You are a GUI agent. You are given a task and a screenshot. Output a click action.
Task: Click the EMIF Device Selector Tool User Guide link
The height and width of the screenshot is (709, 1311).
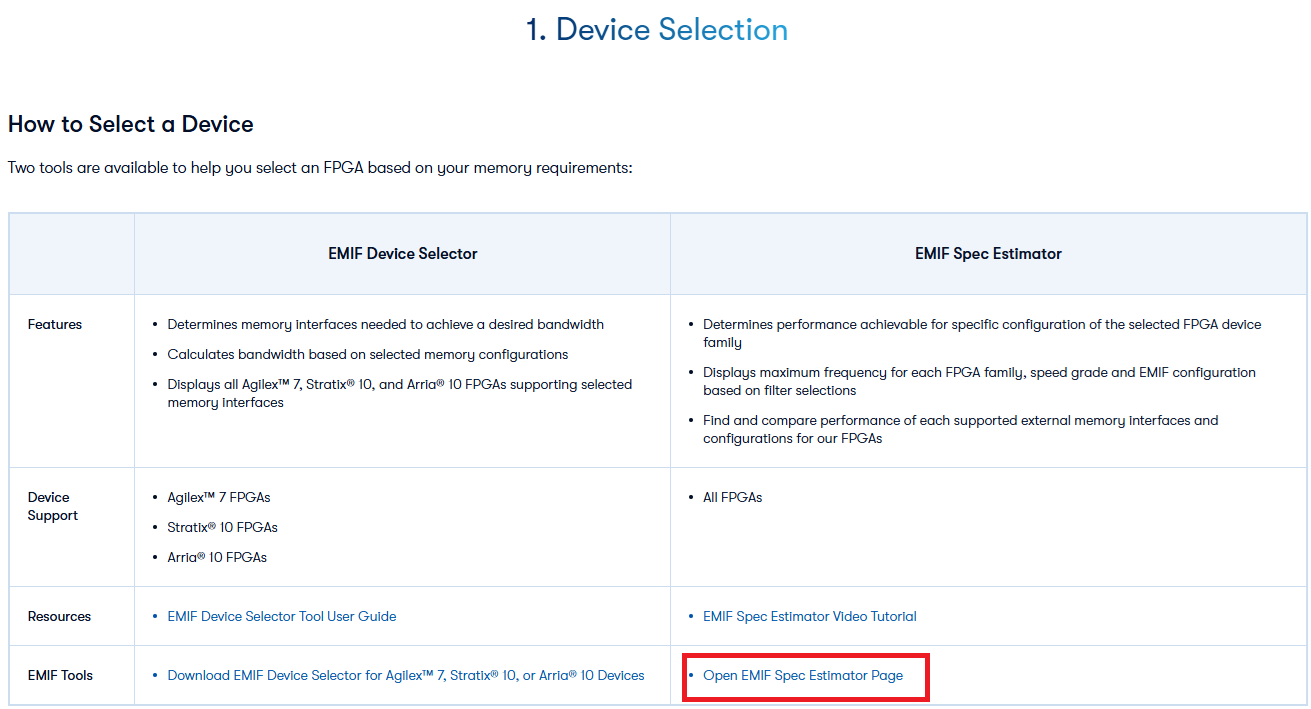pos(281,617)
